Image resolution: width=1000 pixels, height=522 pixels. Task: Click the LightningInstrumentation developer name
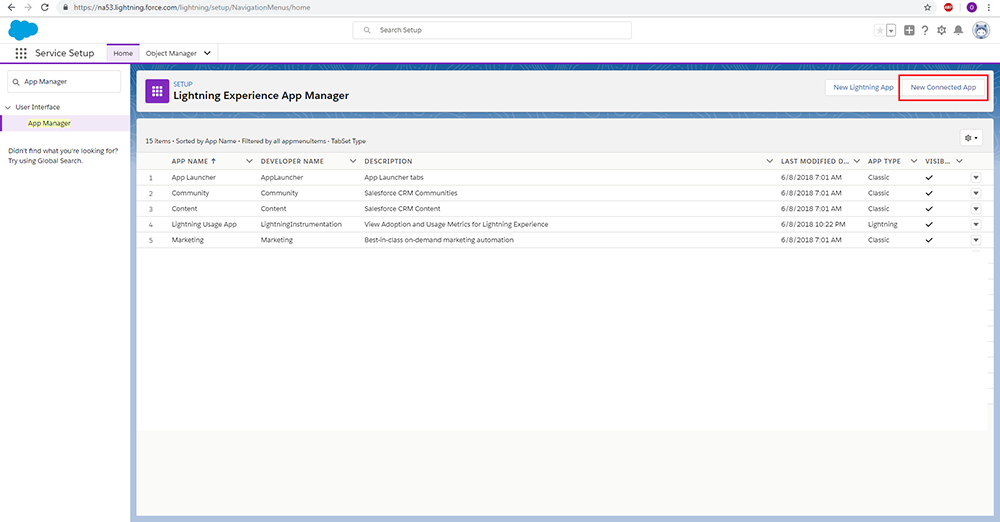pyautogui.click(x=301, y=225)
